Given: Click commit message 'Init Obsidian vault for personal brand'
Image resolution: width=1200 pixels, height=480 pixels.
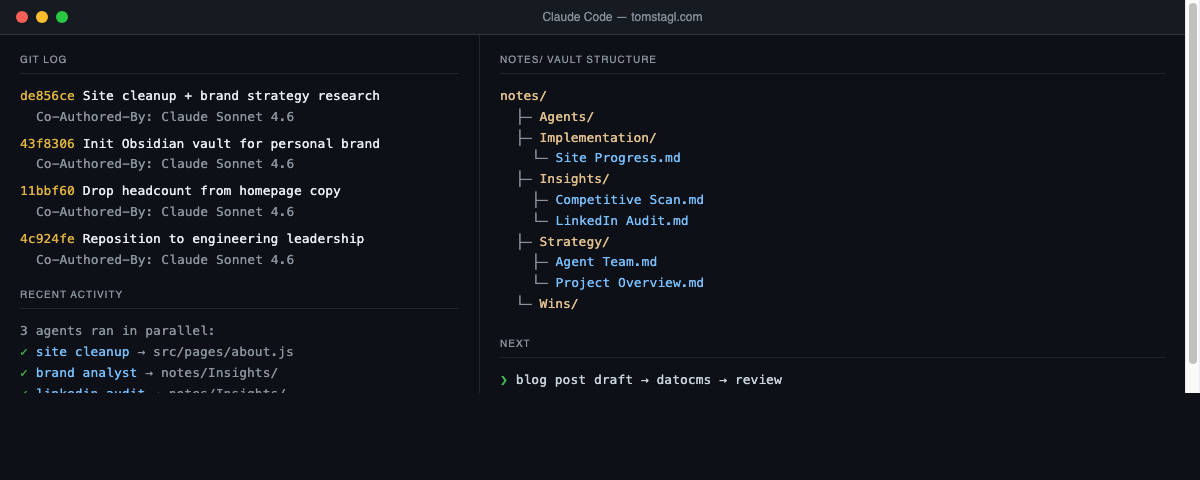Looking at the screenshot, I should click(x=231, y=144).
